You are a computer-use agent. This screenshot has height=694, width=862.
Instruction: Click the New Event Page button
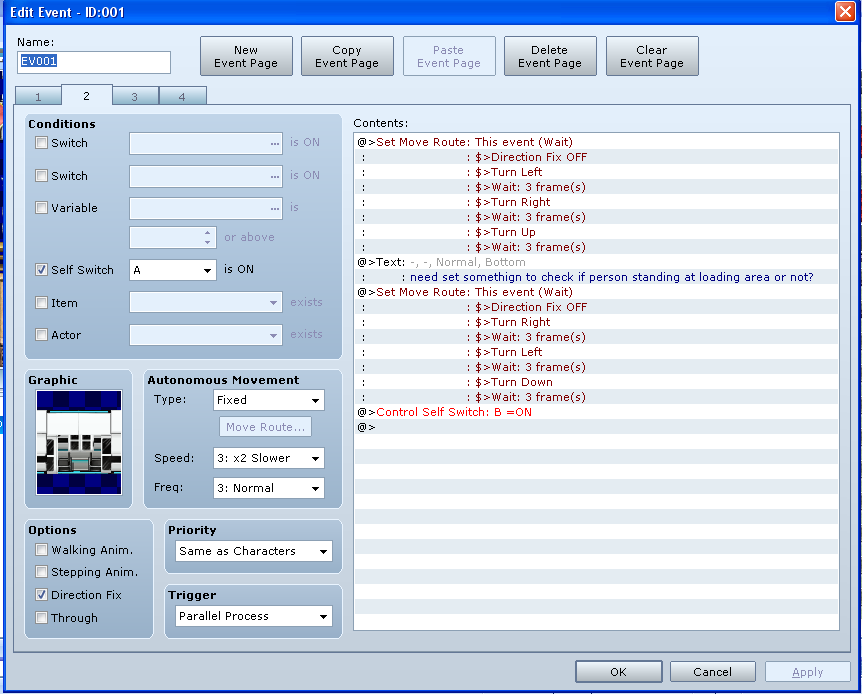coord(246,57)
